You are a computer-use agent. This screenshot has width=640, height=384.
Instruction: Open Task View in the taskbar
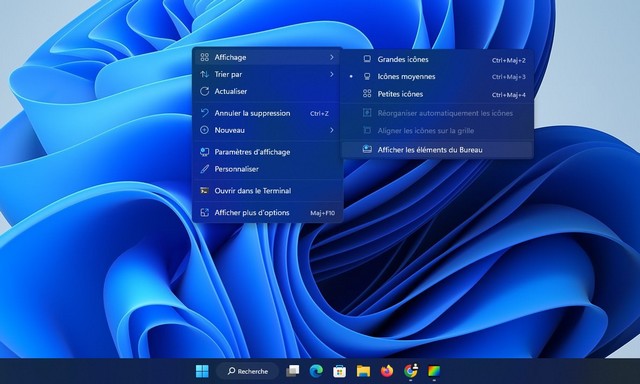[x=293, y=371]
